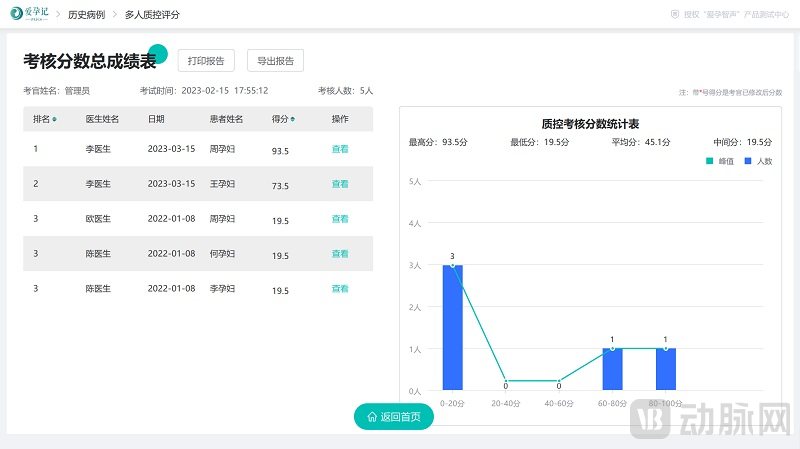Click the home icon in 返回首页 button
The height and width of the screenshot is (449, 800).
[x=372, y=417]
